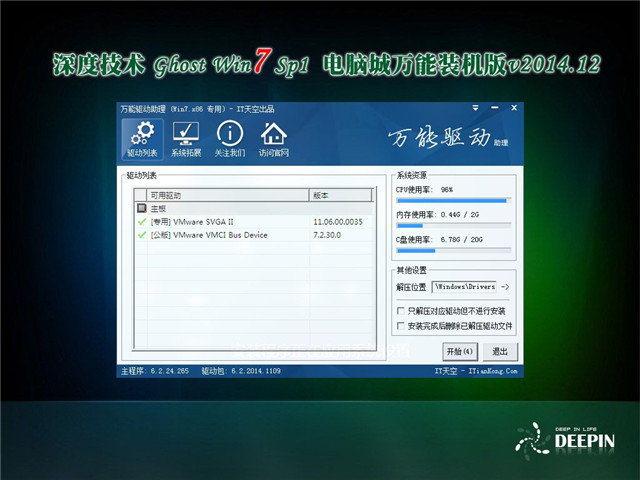
Task: Click the IT天空 - ITianKong.Com link
Action: [x=476, y=371]
